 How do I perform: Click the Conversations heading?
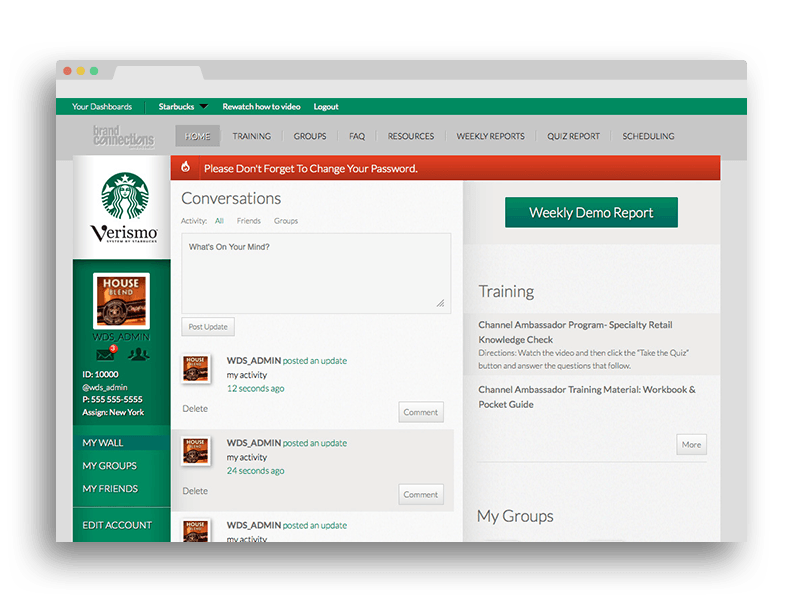[x=231, y=198]
